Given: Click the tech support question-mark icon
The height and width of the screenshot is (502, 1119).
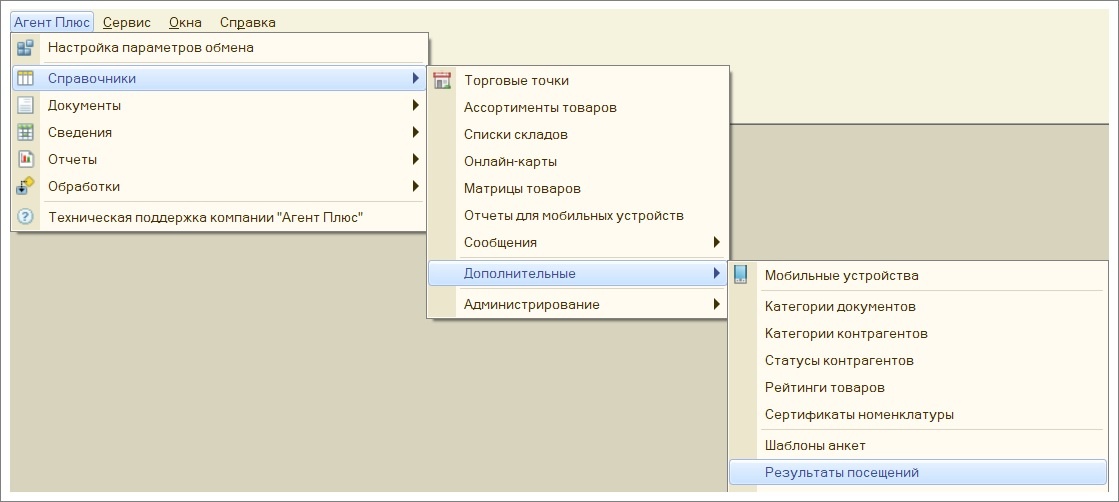Looking at the screenshot, I should click(x=25, y=216).
